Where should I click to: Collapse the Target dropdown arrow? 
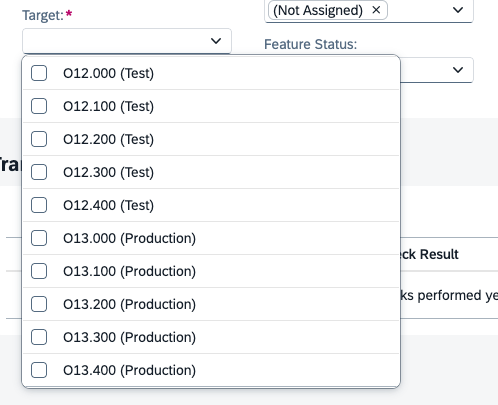coord(216,41)
